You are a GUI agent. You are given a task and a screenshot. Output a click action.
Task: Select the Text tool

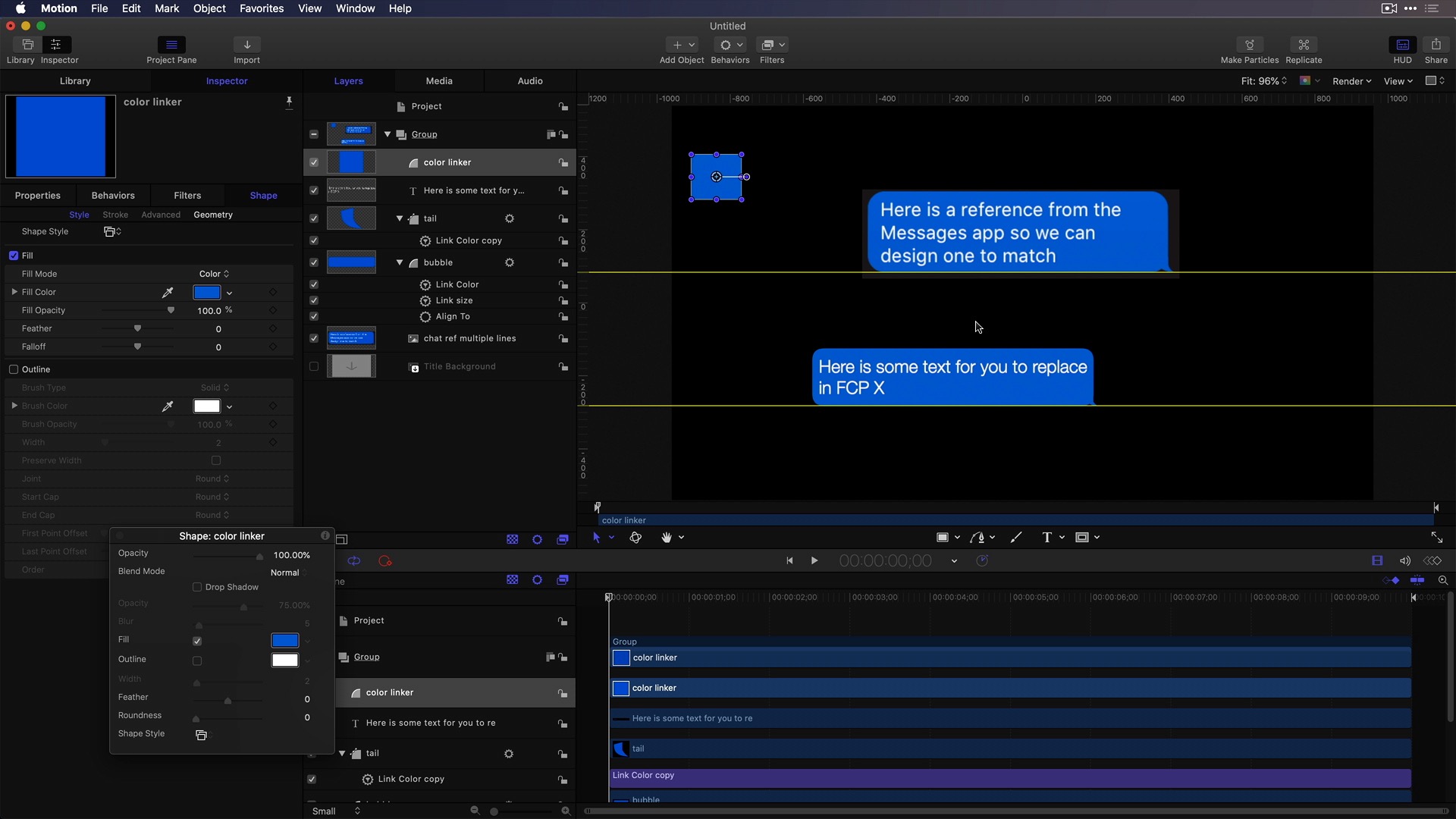pyautogui.click(x=1047, y=538)
